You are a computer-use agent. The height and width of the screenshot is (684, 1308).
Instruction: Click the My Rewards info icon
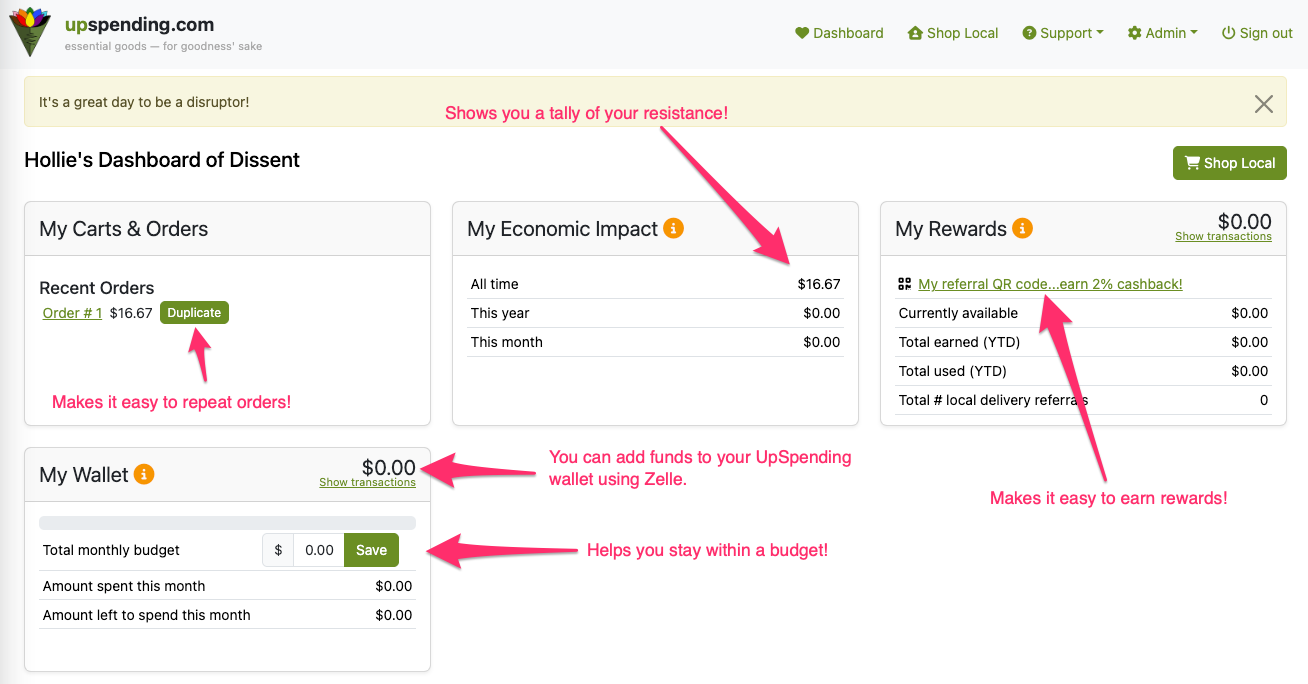[1022, 228]
